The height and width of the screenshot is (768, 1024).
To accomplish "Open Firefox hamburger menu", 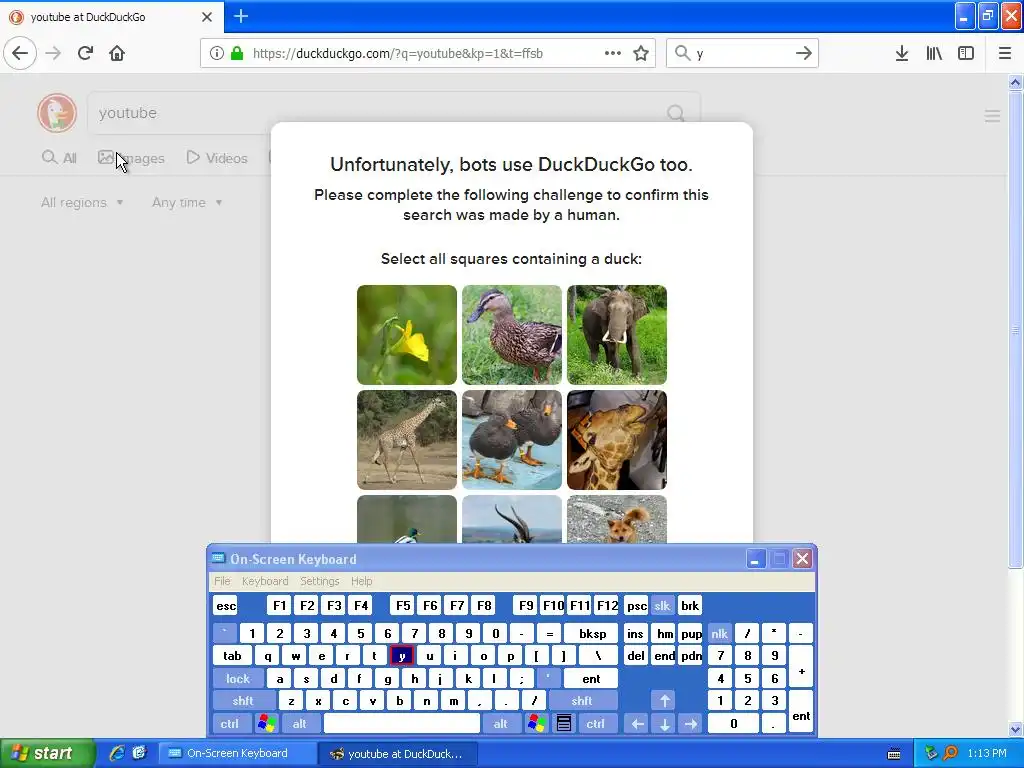I will pos(1005,53).
